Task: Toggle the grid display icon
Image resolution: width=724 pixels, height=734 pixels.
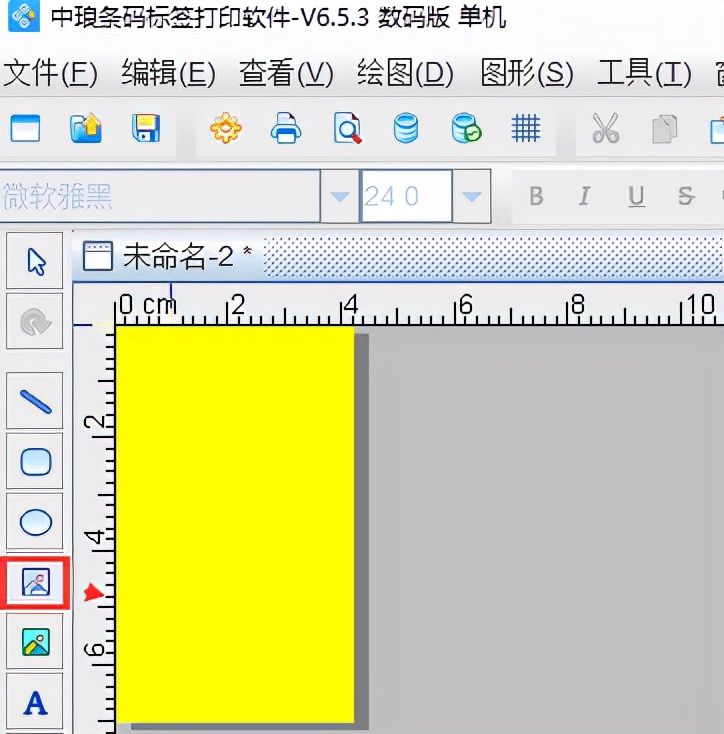Action: [x=526, y=128]
